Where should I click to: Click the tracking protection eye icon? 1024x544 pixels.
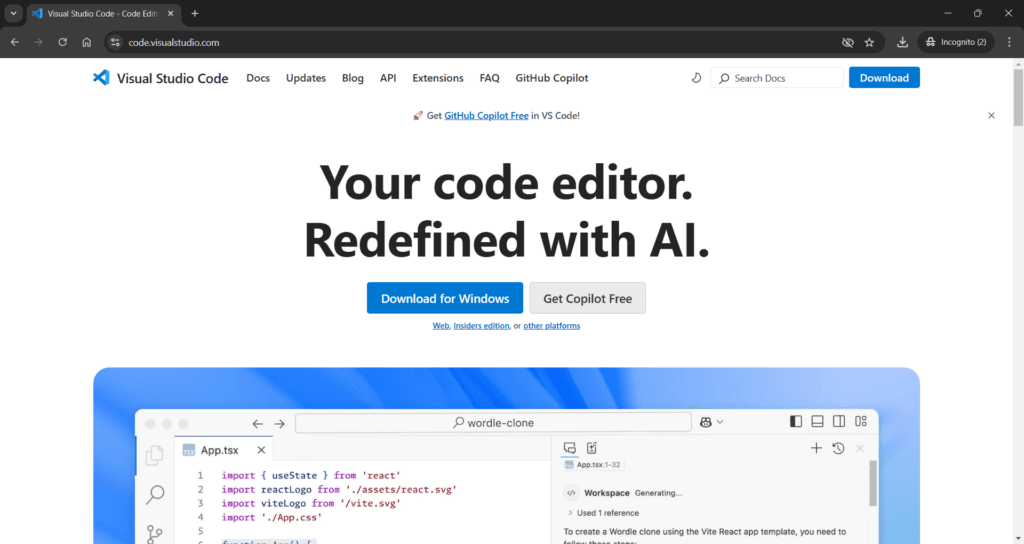(x=848, y=42)
